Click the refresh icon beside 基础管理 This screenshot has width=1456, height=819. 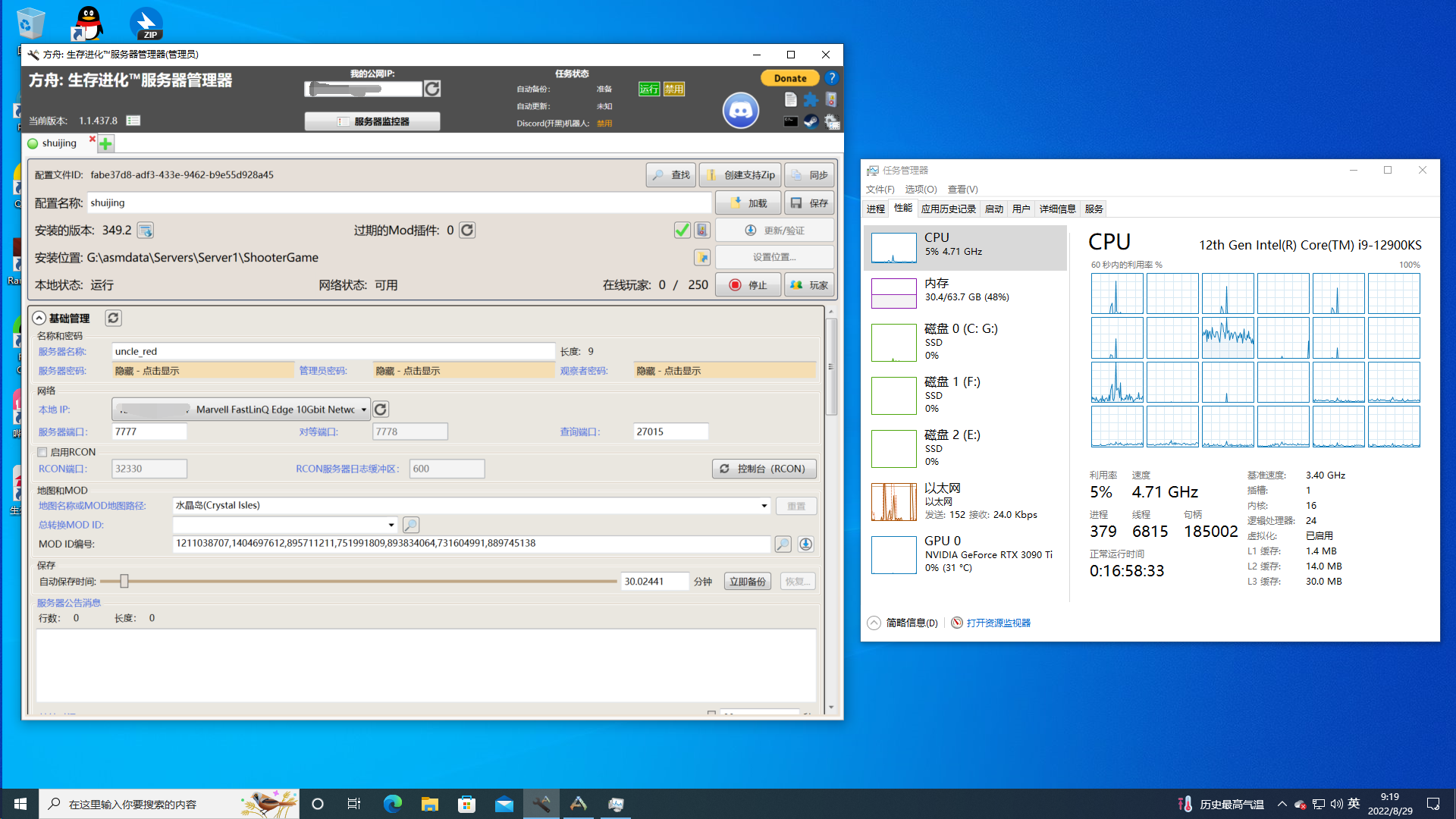[113, 318]
